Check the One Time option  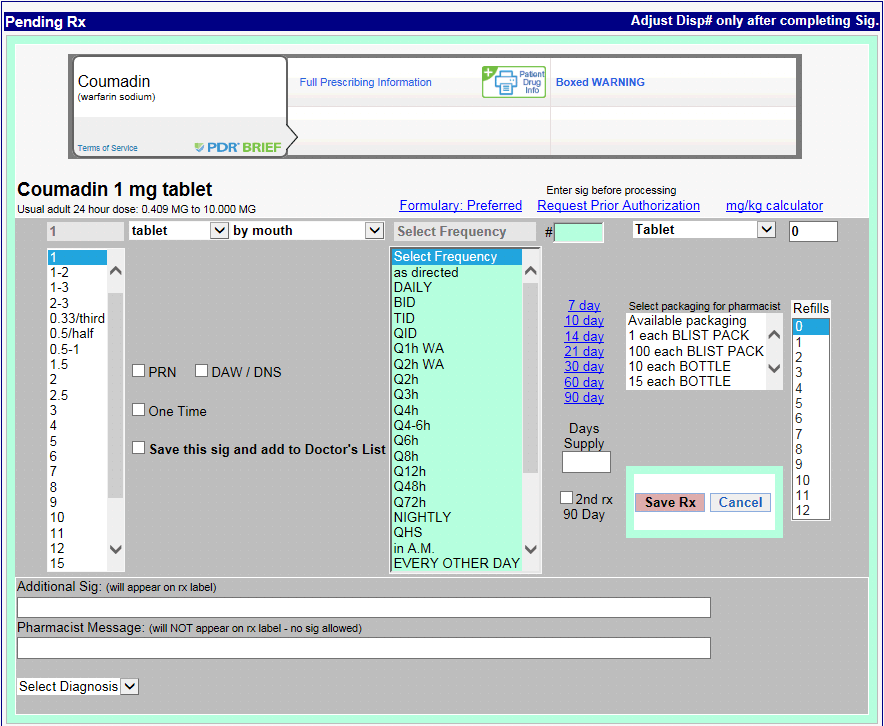[x=138, y=410]
